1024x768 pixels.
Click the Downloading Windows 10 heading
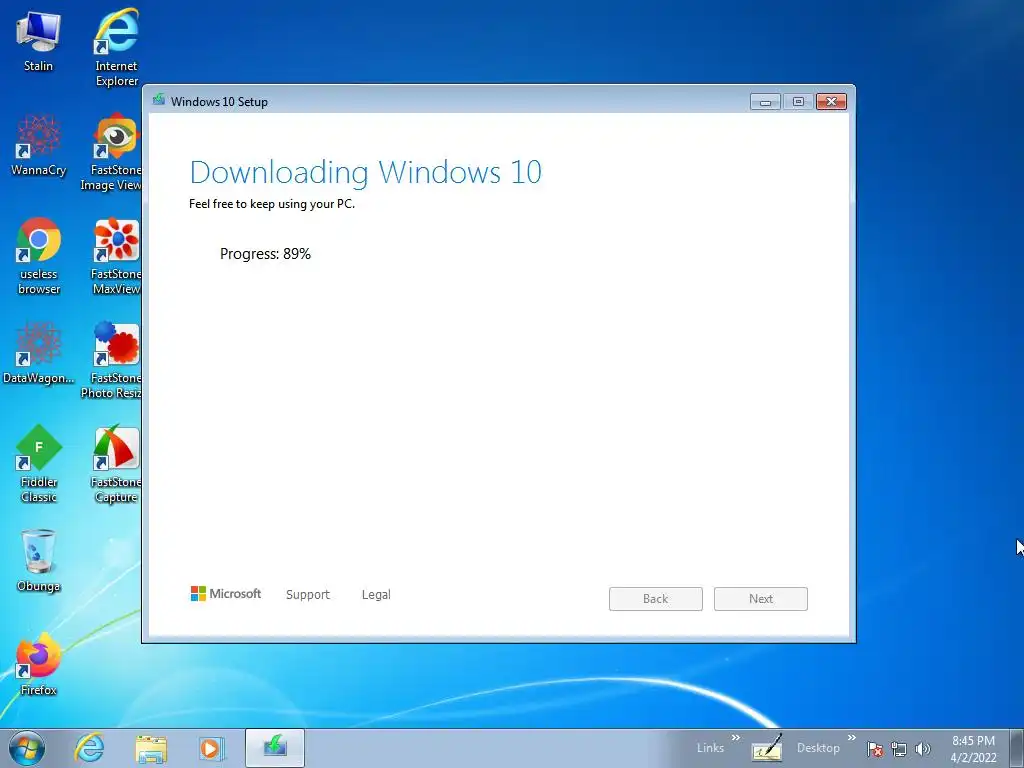pyautogui.click(x=366, y=172)
